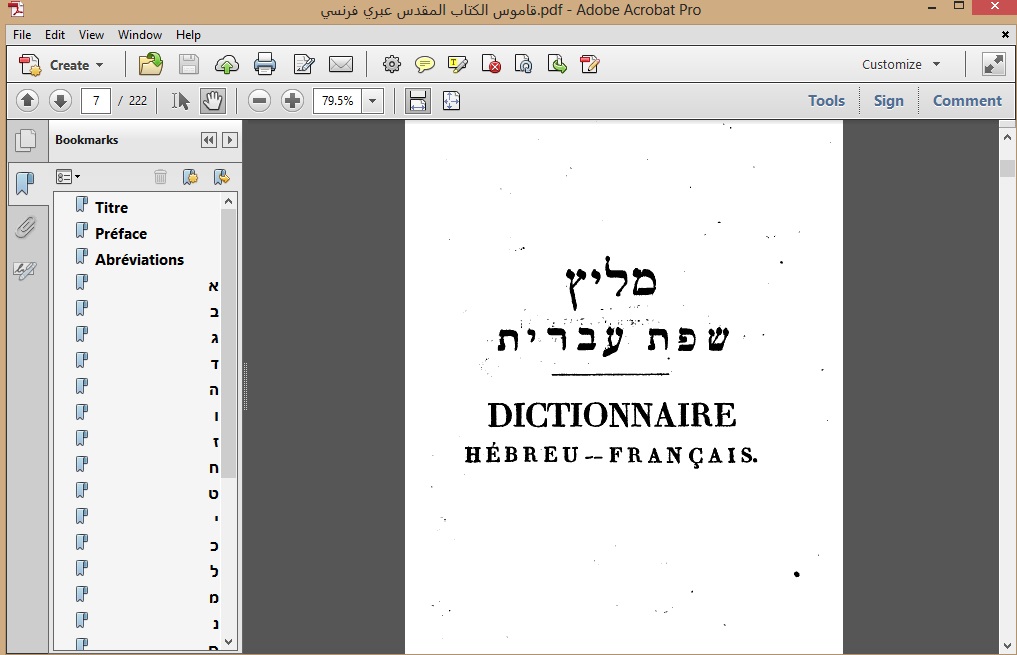This screenshot has height=655, width=1017.
Task: Zoom in with the plus button
Action: (292, 101)
